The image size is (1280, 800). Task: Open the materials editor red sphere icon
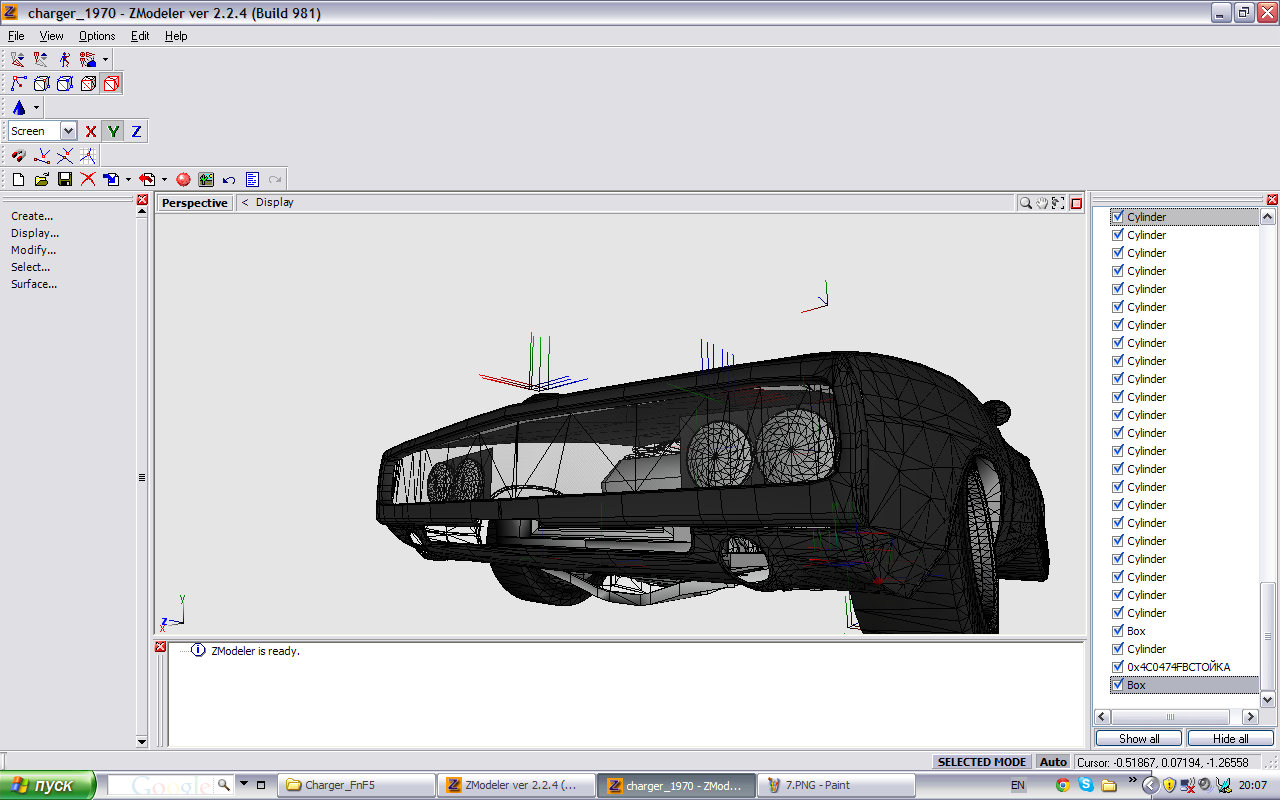[183, 180]
